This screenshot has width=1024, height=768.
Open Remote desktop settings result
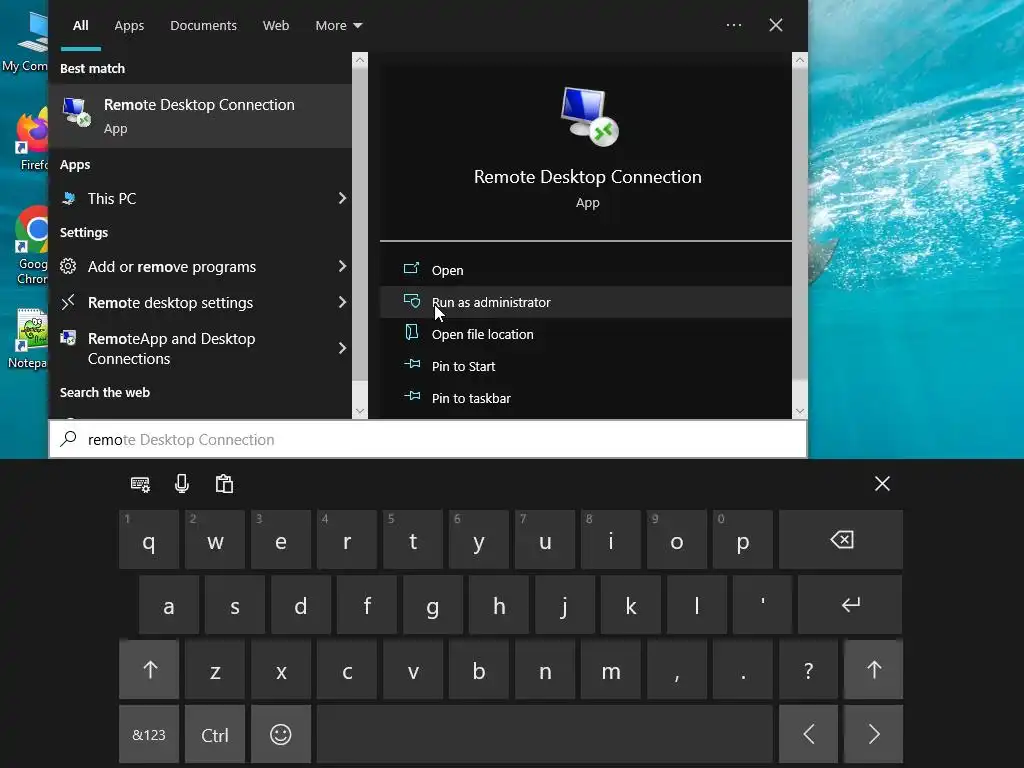pyautogui.click(x=200, y=302)
